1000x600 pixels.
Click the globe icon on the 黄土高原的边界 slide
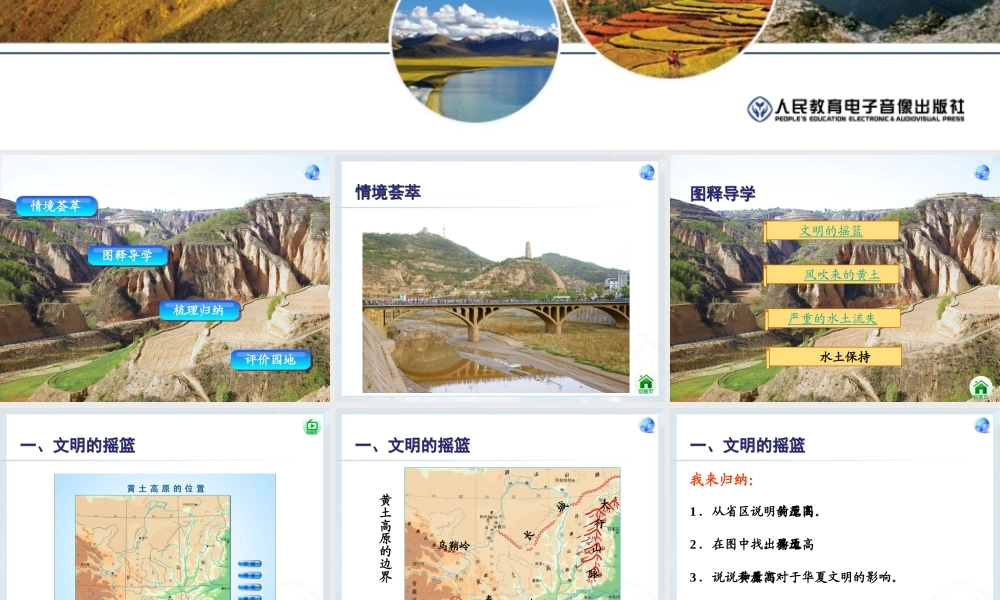[647, 425]
